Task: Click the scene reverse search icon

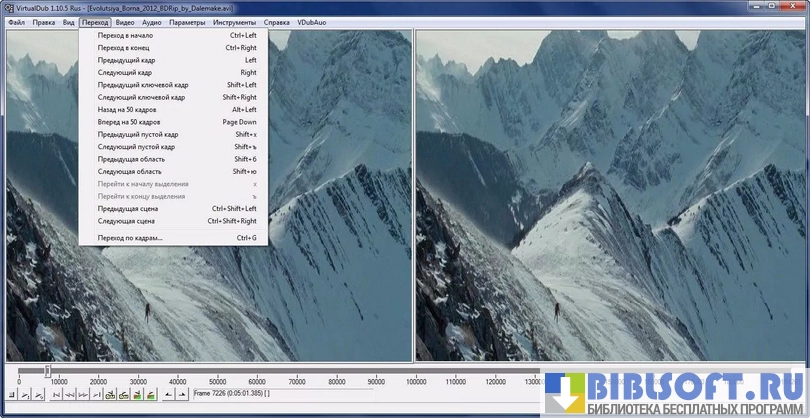Action: pos(136,395)
